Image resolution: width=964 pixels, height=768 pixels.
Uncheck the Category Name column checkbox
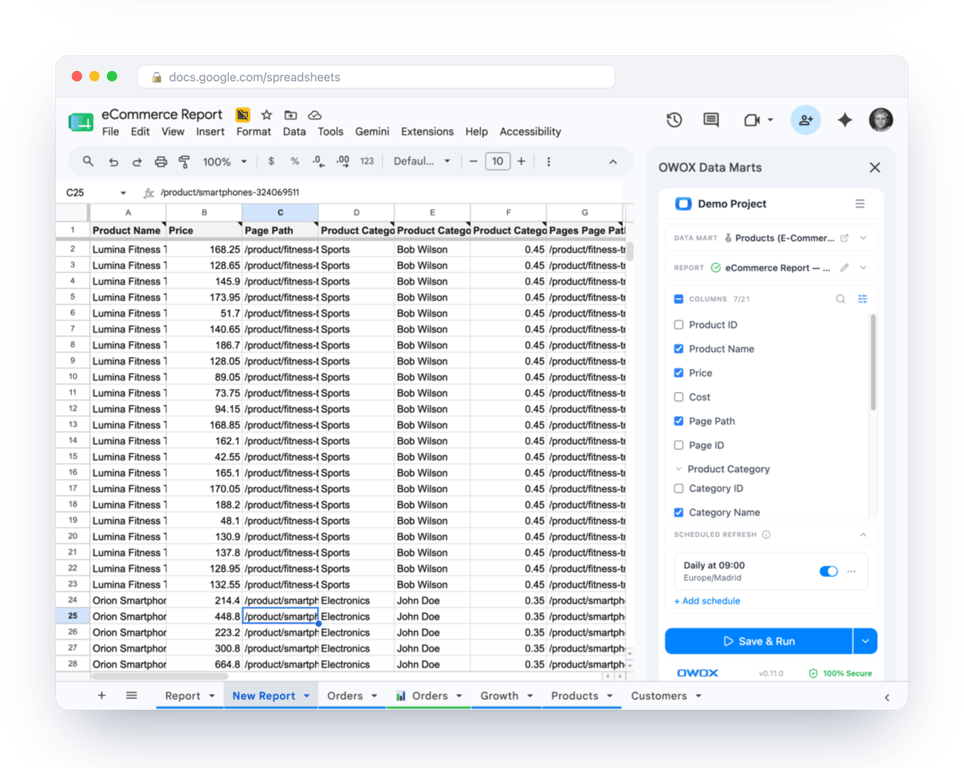click(679, 512)
